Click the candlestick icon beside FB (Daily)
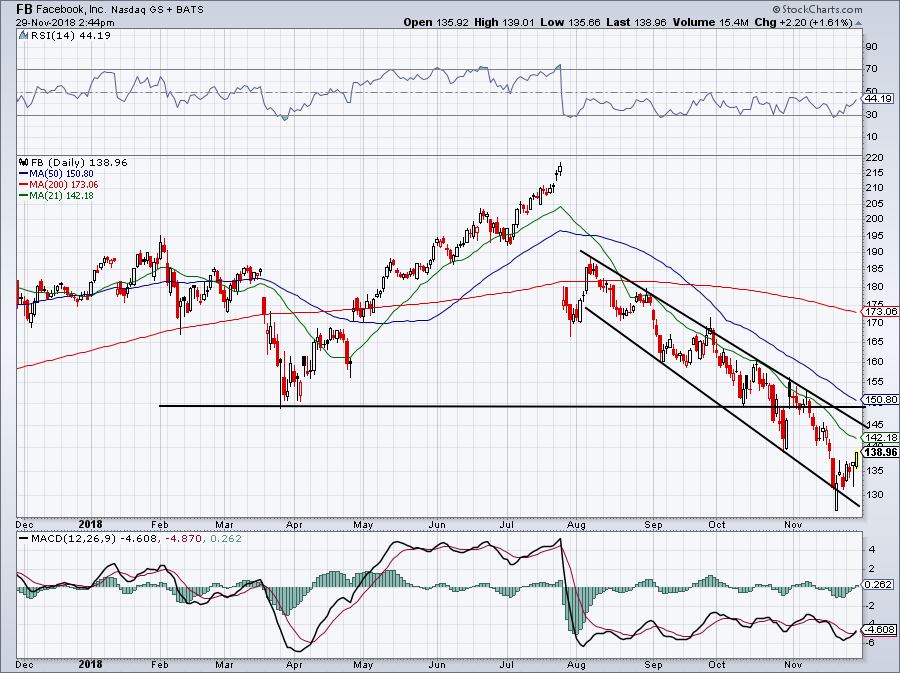The image size is (900, 673). click(x=23, y=162)
